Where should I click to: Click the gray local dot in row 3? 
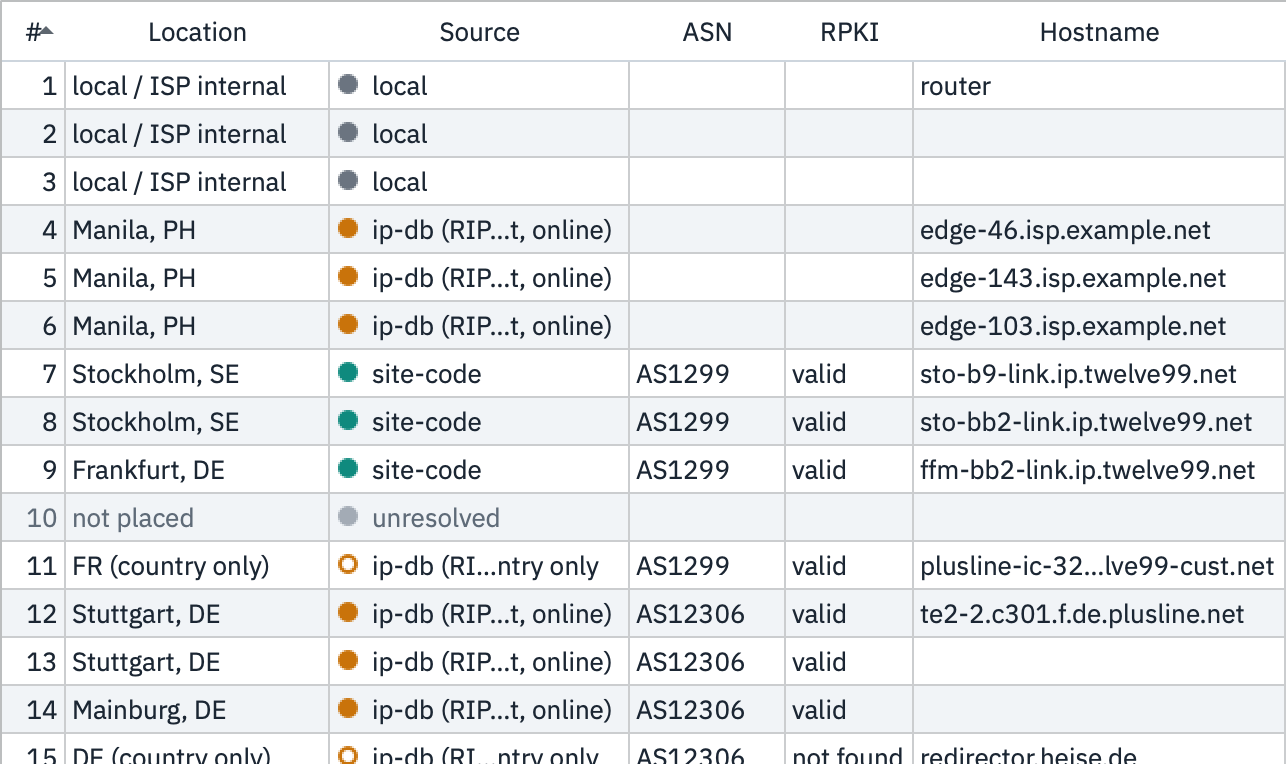point(348,181)
